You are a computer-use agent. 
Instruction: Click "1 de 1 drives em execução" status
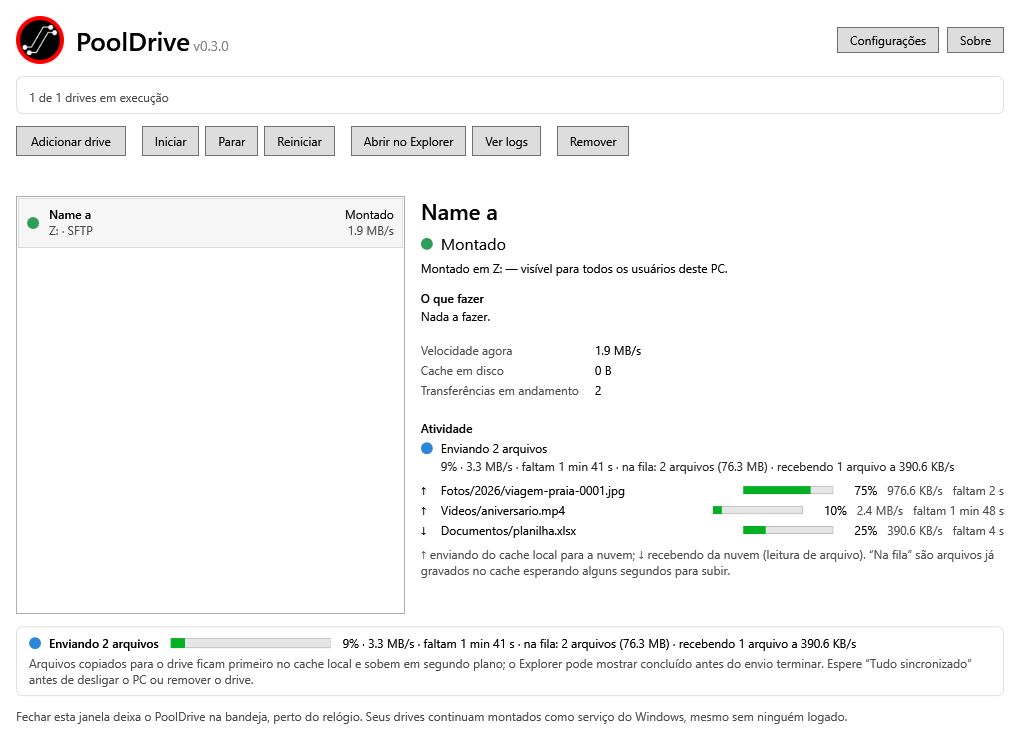click(99, 98)
